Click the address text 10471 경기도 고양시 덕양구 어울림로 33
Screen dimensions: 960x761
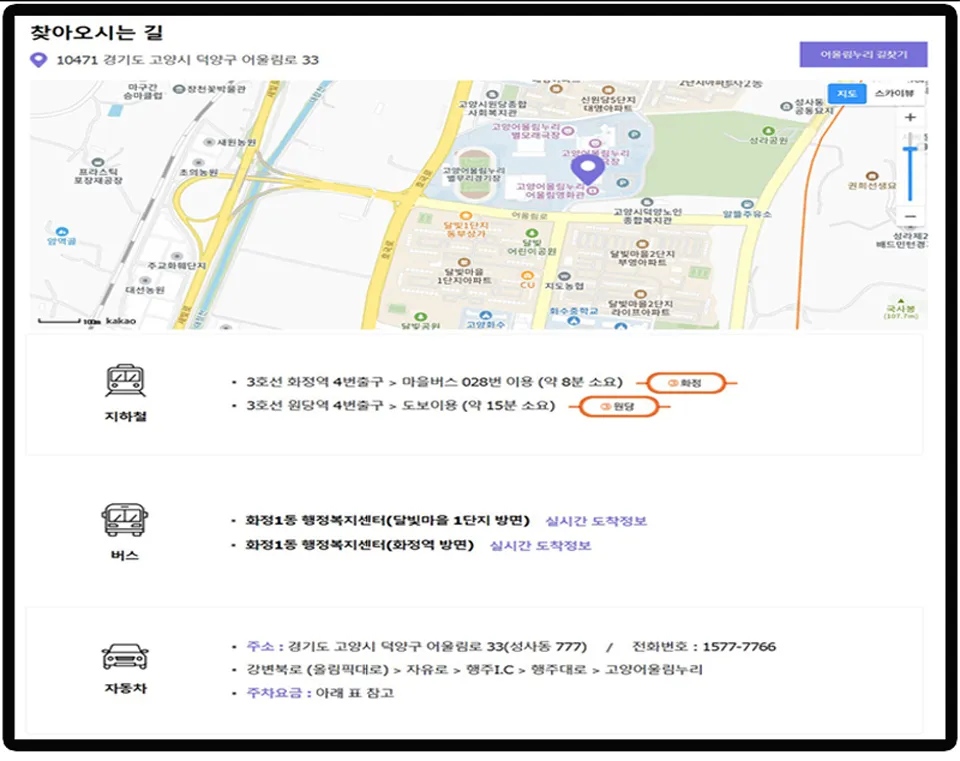pyautogui.click(x=187, y=60)
